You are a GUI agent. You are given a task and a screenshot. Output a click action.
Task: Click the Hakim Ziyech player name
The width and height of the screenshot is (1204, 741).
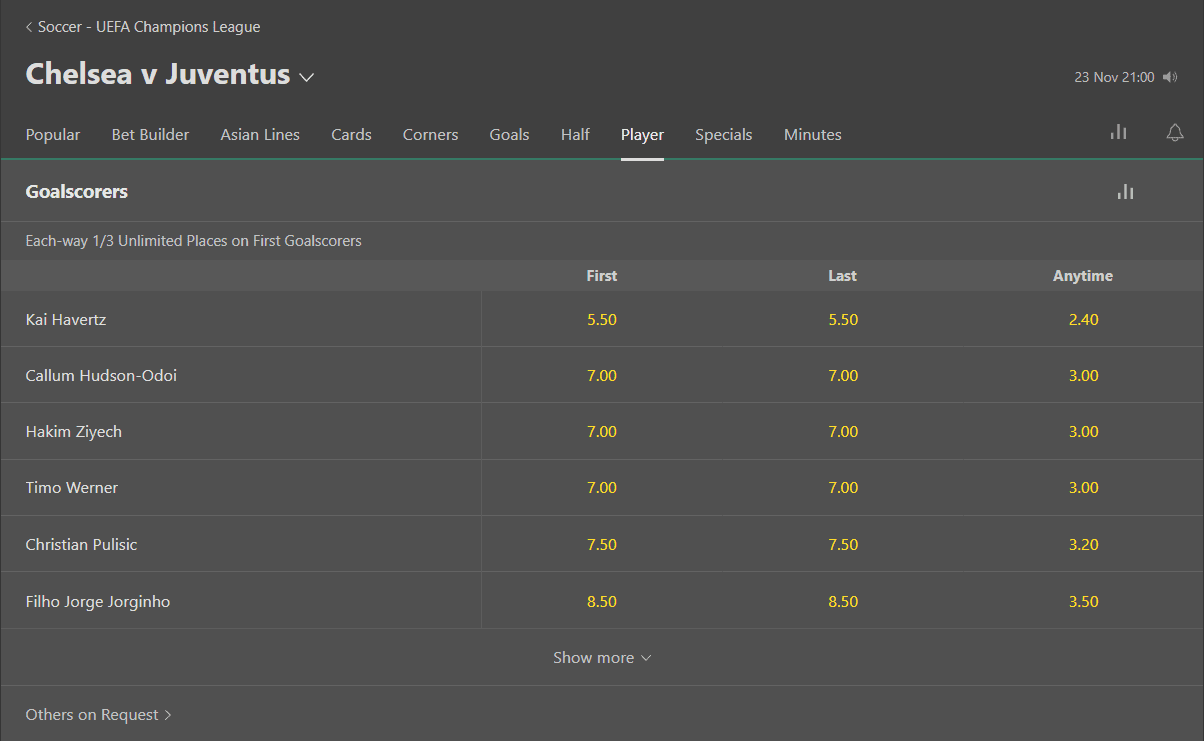[74, 432]
